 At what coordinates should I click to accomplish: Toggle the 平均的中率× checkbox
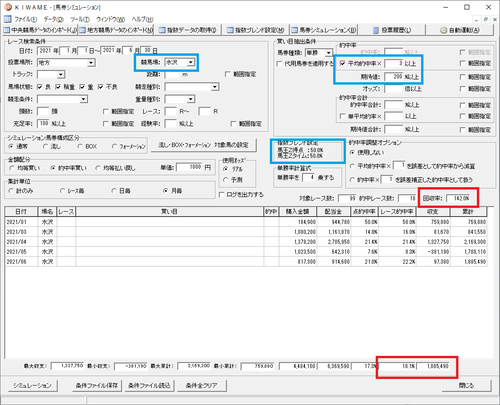[343, 63]
